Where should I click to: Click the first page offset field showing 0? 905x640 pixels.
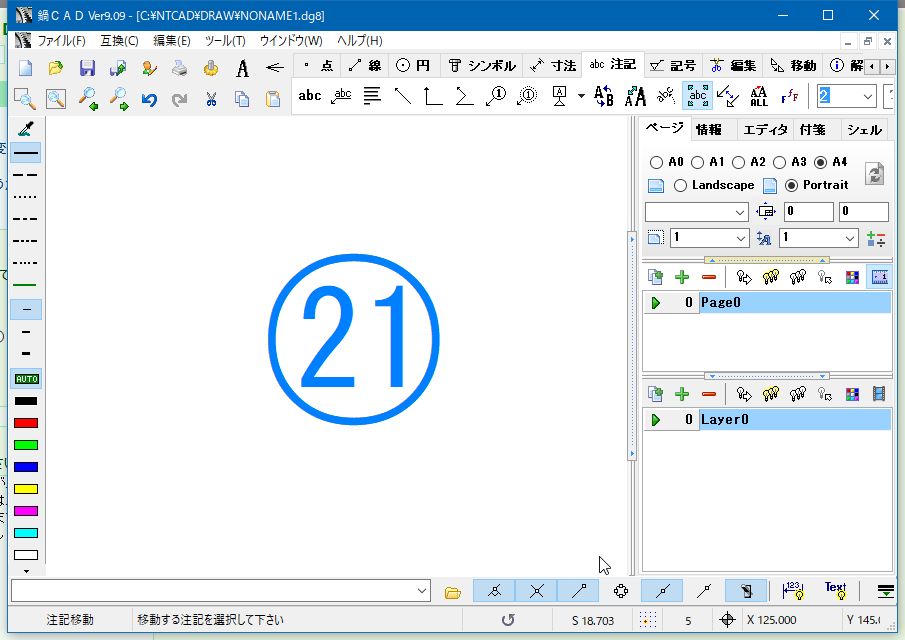(x=809, y=211)
